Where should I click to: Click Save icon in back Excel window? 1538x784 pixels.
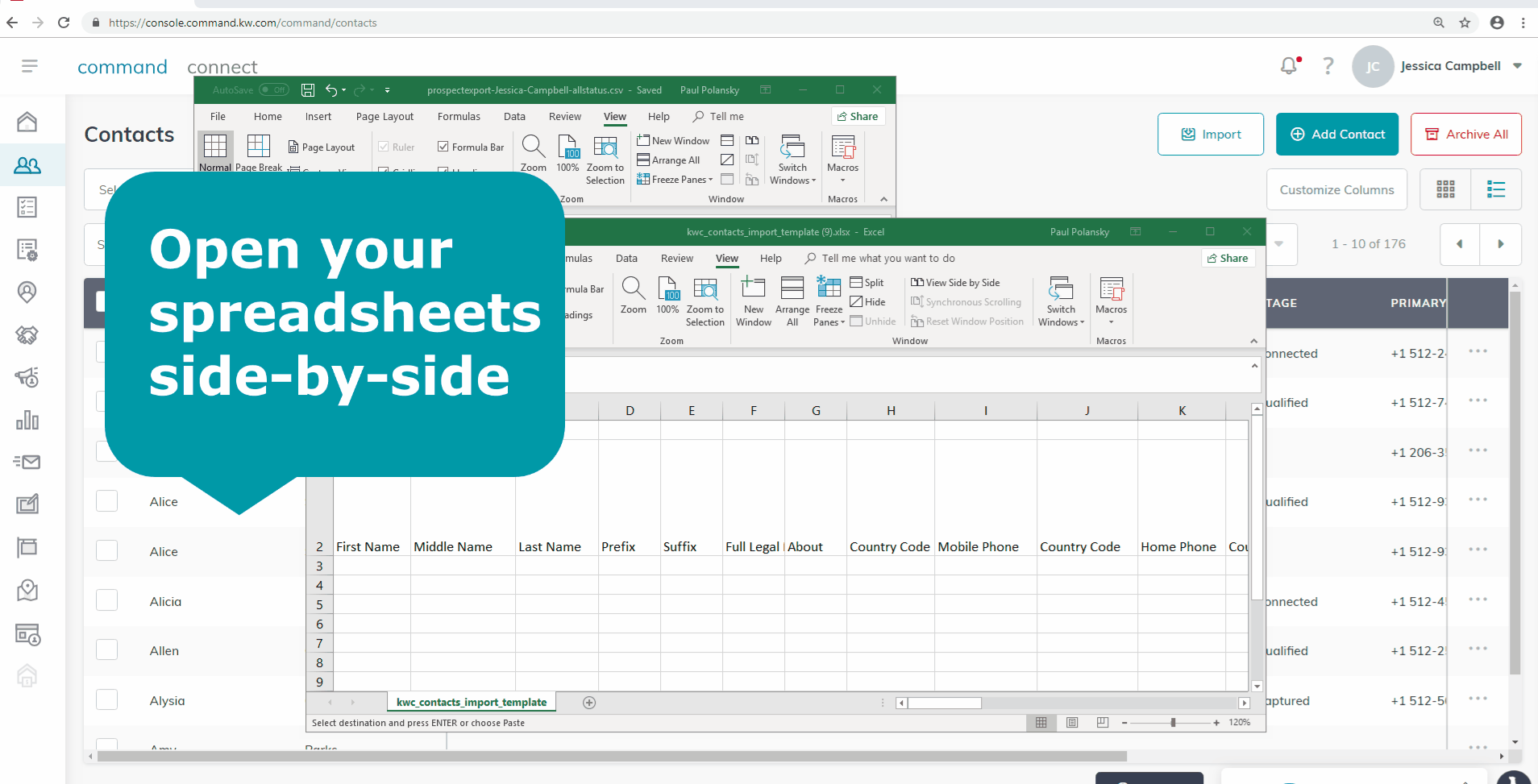(x=308, y=90)
